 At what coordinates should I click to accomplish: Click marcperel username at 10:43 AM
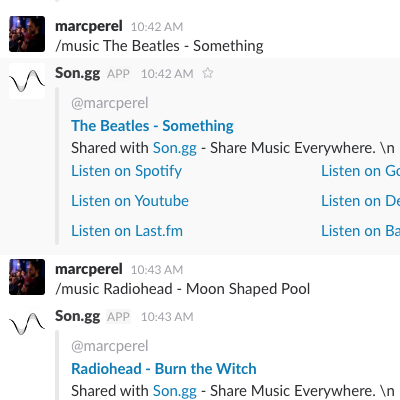[89, 269]
